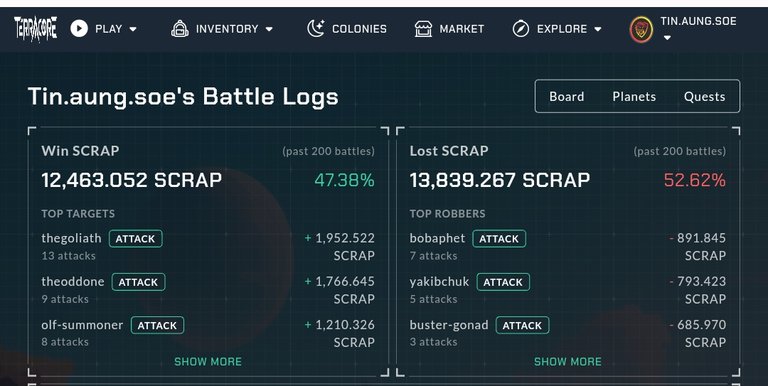
Task: Expand the Inventory dropdown arrow
Action: coord(269,29)
